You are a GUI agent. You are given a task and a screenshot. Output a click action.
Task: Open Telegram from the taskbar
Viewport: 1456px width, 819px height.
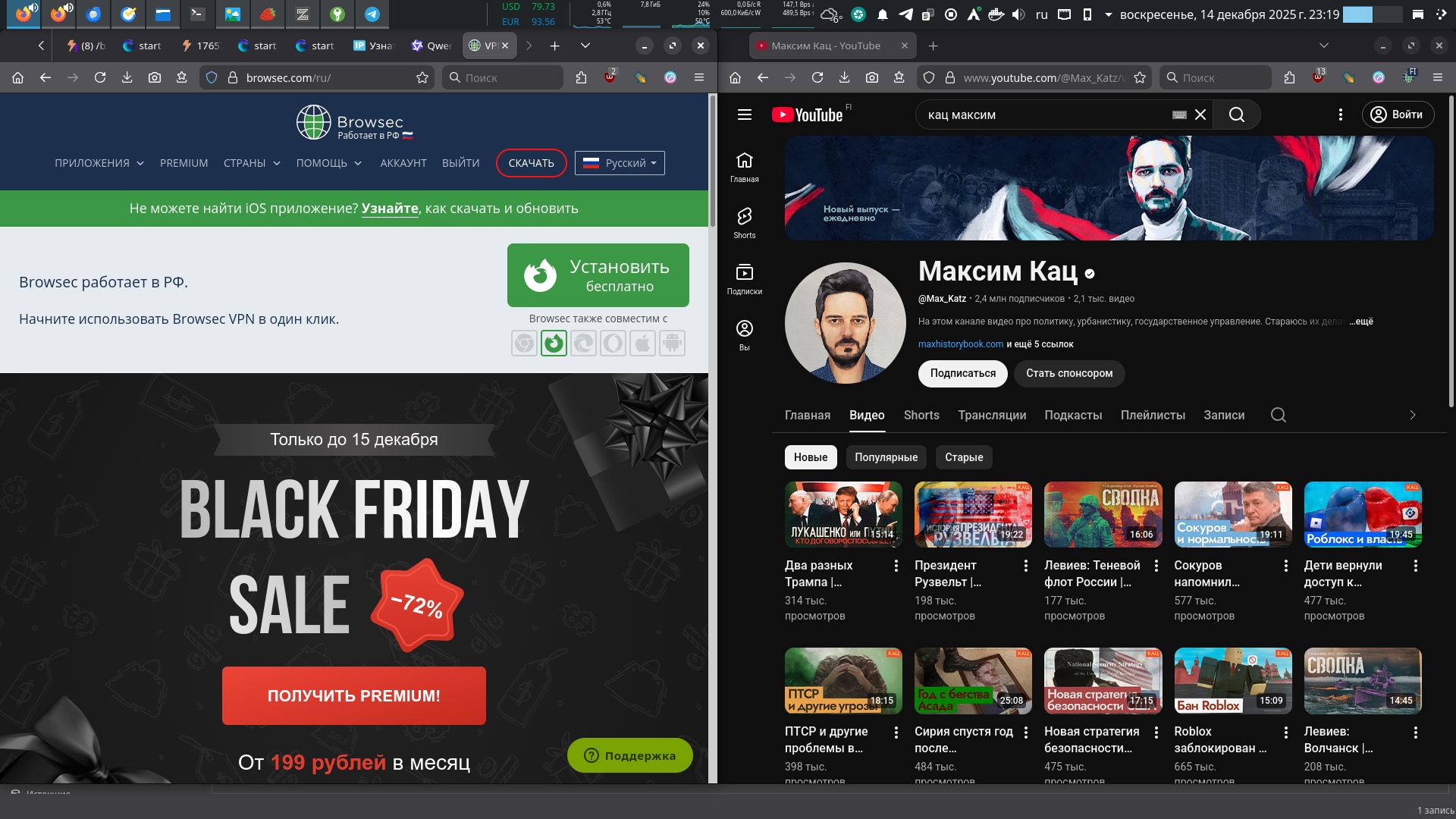click(372, 14)
